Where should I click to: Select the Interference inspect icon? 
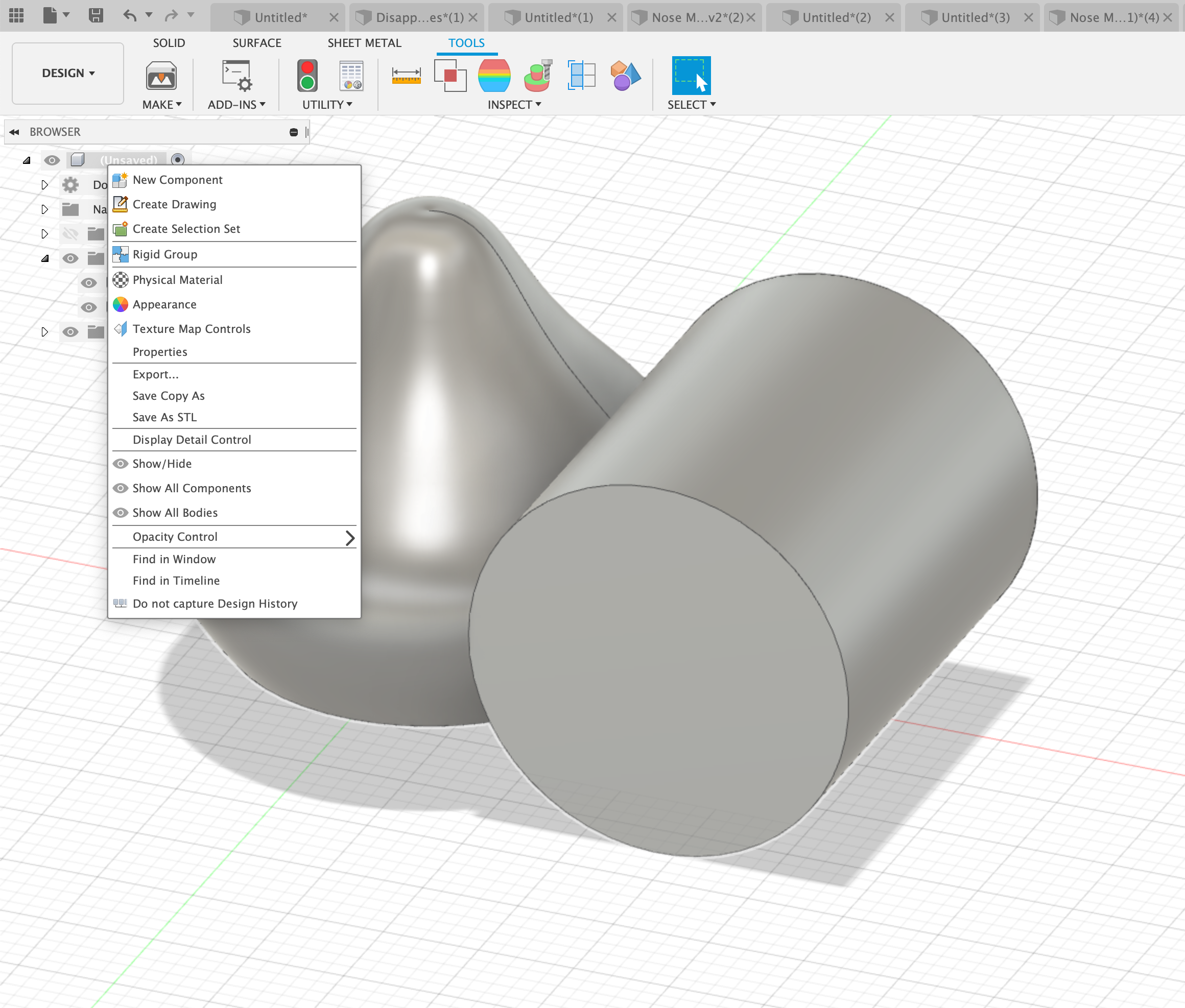[x=450, y=76]
